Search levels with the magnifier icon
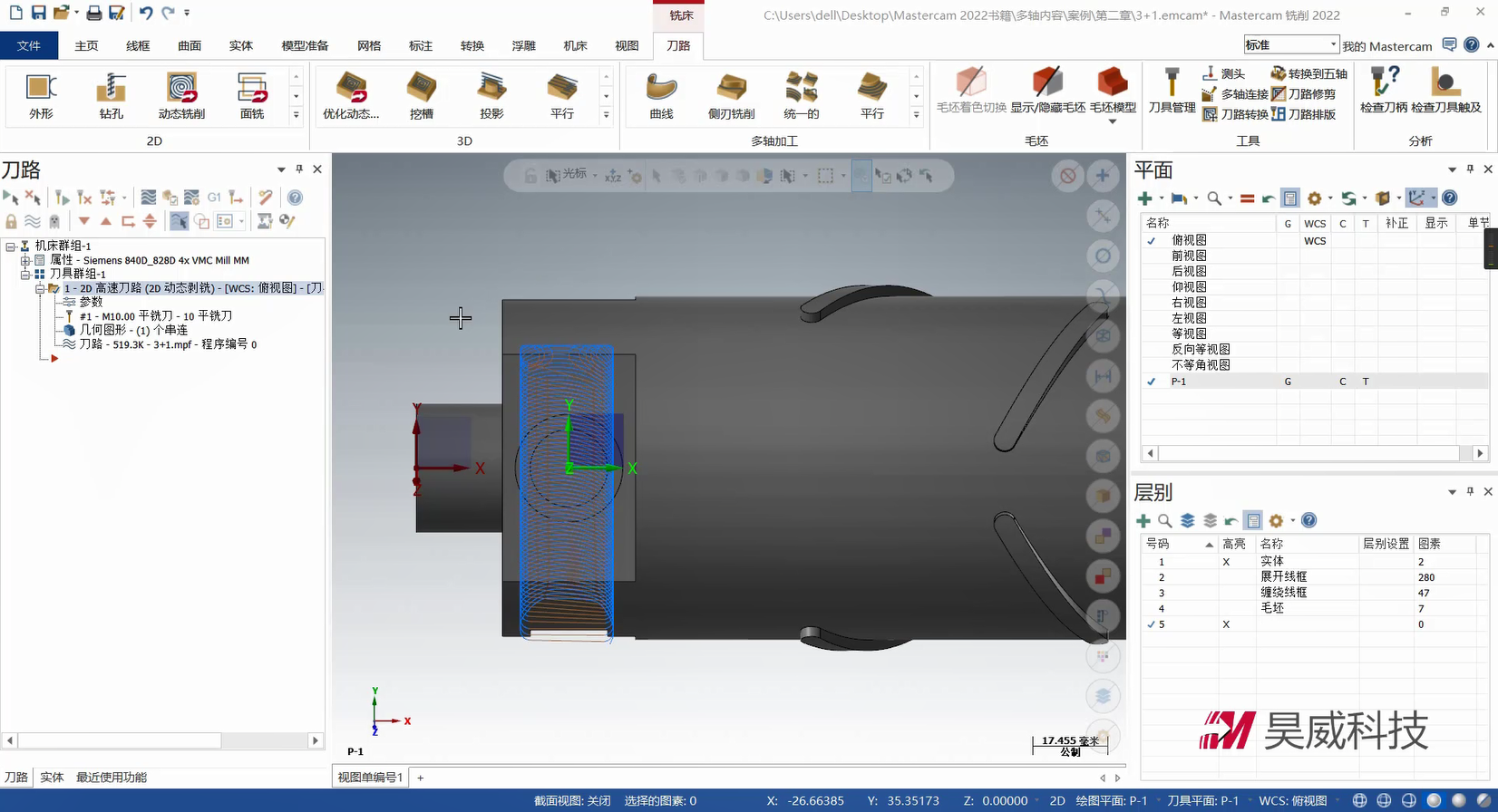The height and width of the screenshot is (812, 1498). click(x=1165, y=521)
